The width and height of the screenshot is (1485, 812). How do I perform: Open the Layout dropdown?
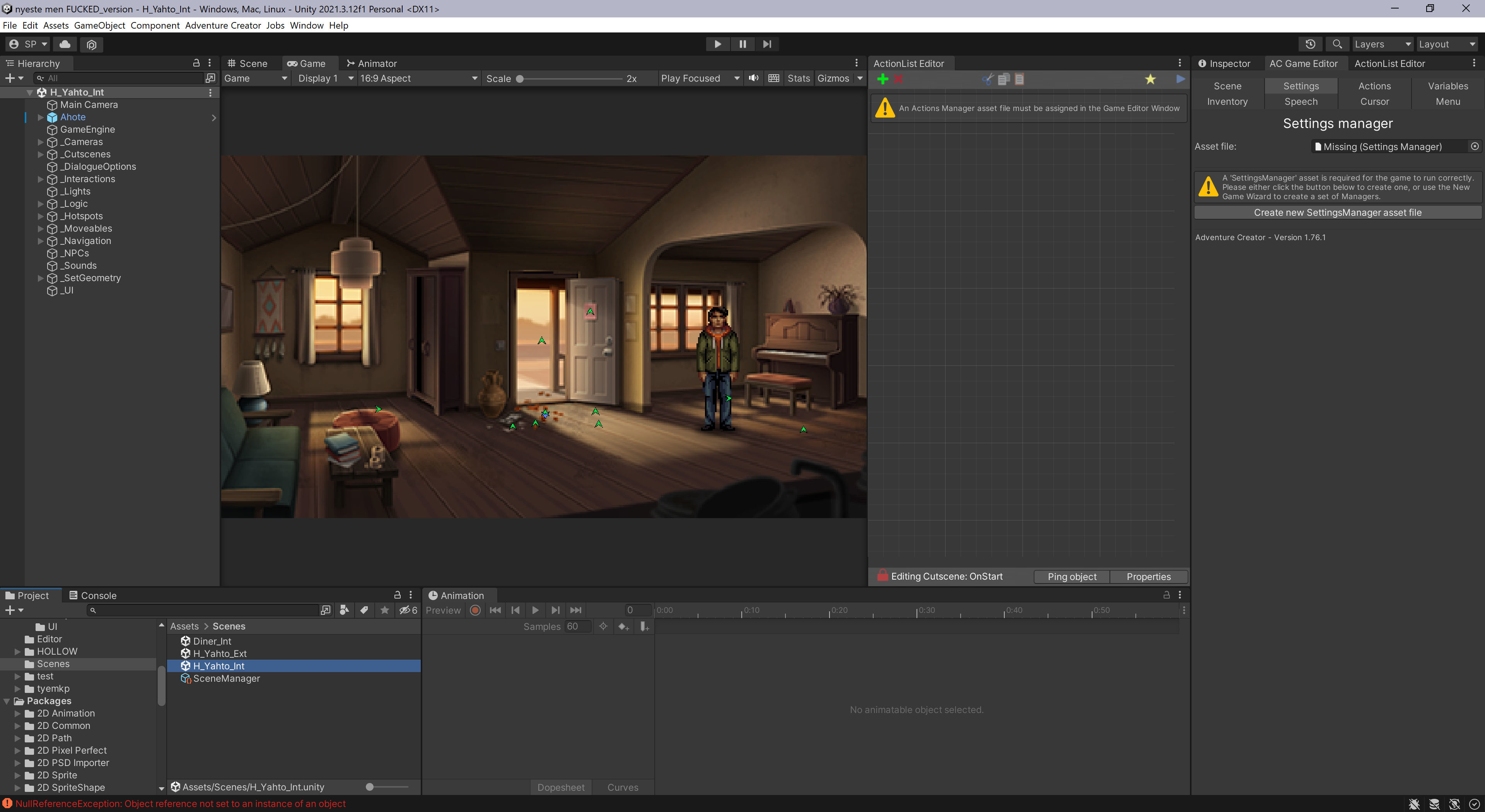pos(1447,44)
